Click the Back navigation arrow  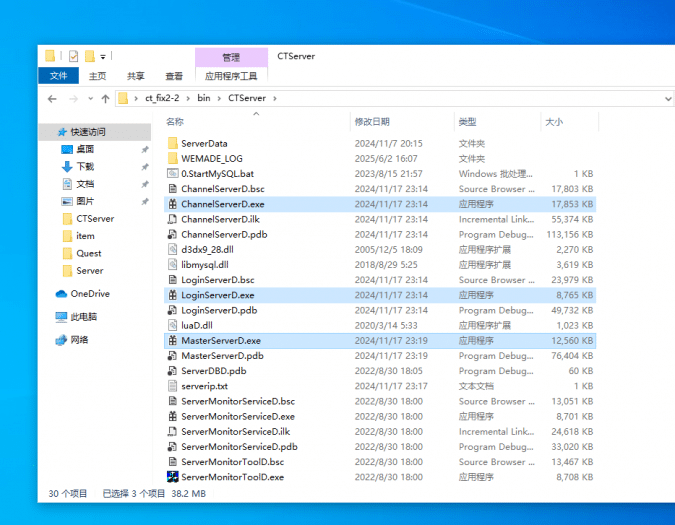coord(52,98)
